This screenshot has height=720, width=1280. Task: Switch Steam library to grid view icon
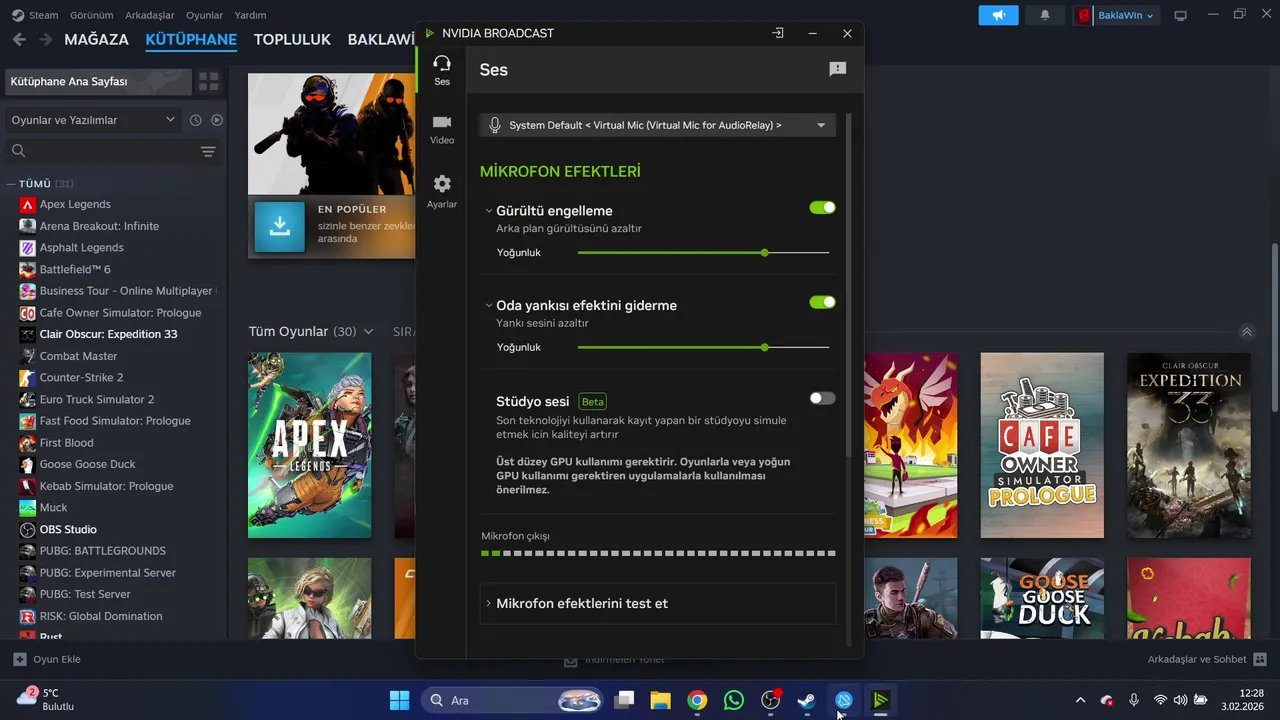point(209,81)
